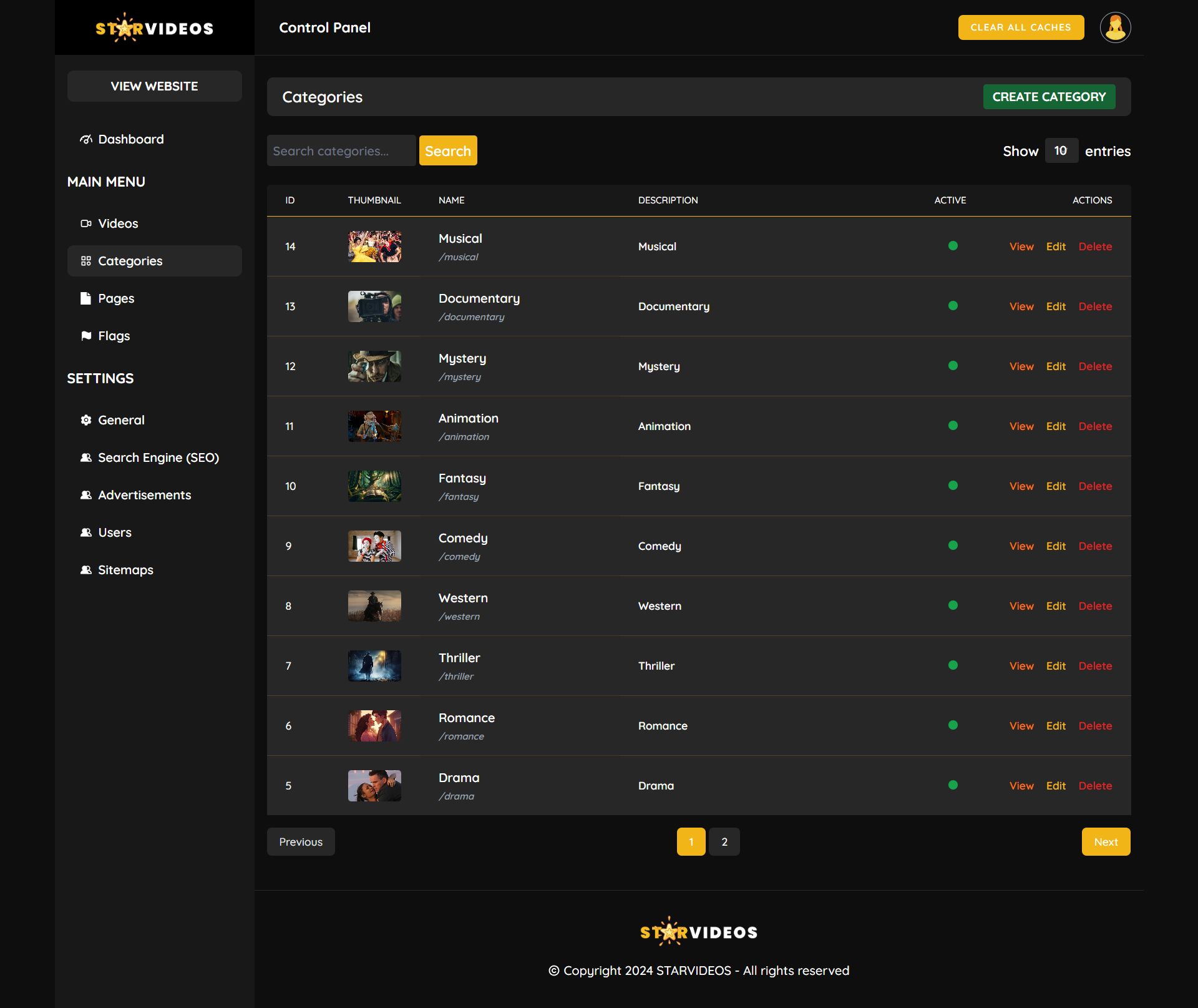Click Clear All Caches button
The width and height of the screenshot is (1198, 1008).
(1021, 27)
